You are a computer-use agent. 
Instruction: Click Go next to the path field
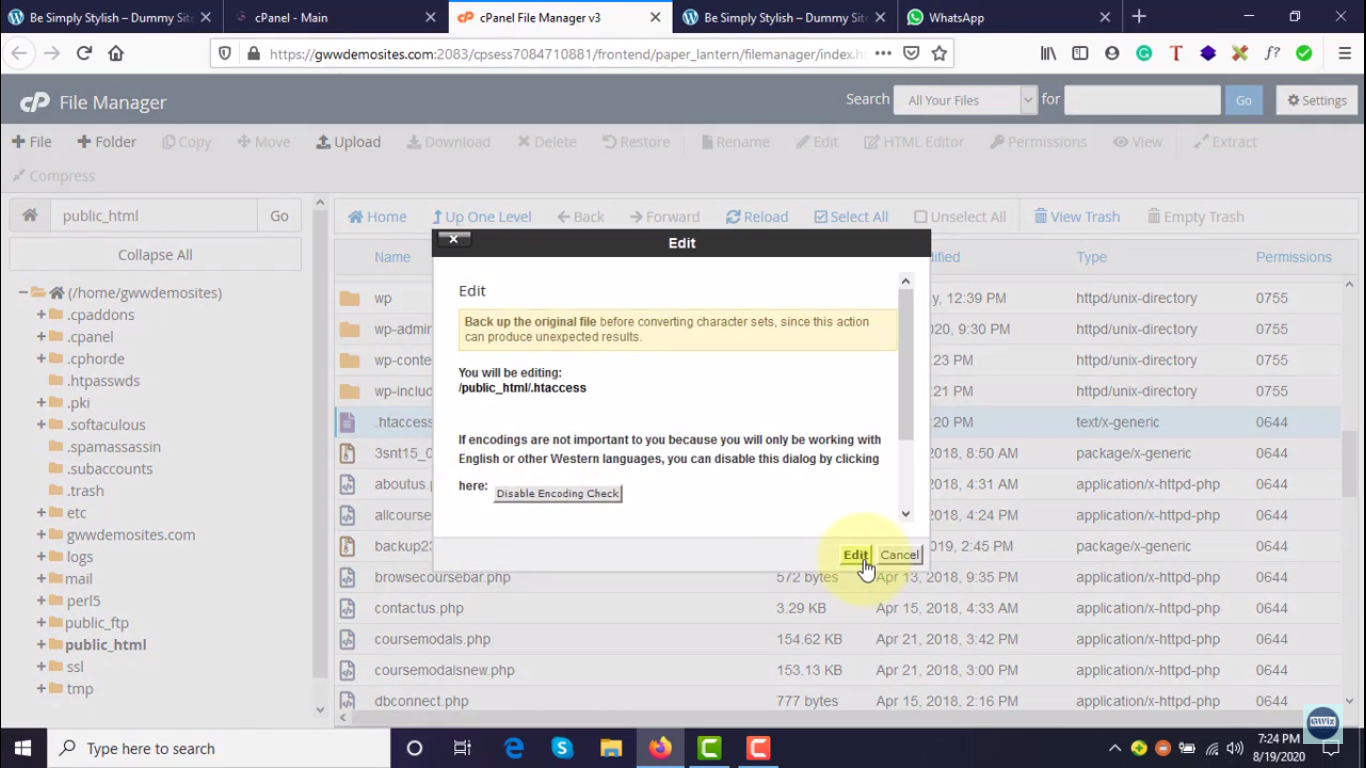279,215
